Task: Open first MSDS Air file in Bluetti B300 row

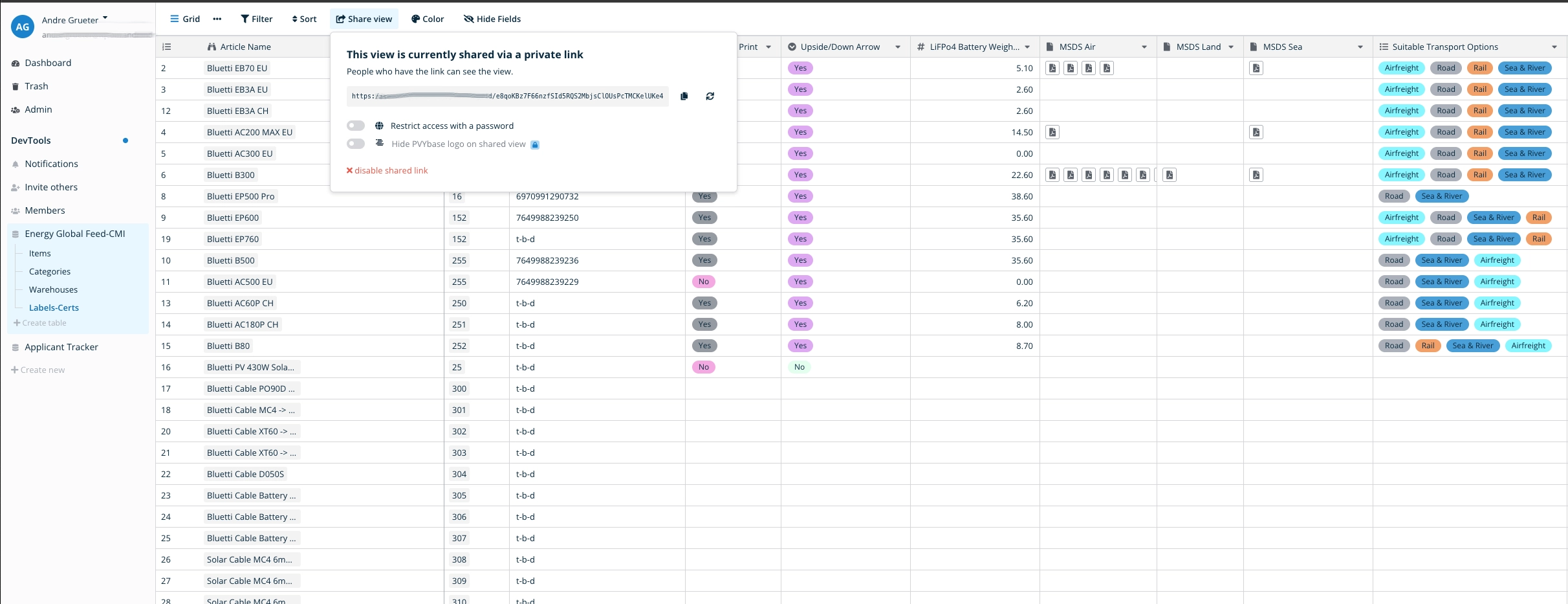Action: 1052,175
